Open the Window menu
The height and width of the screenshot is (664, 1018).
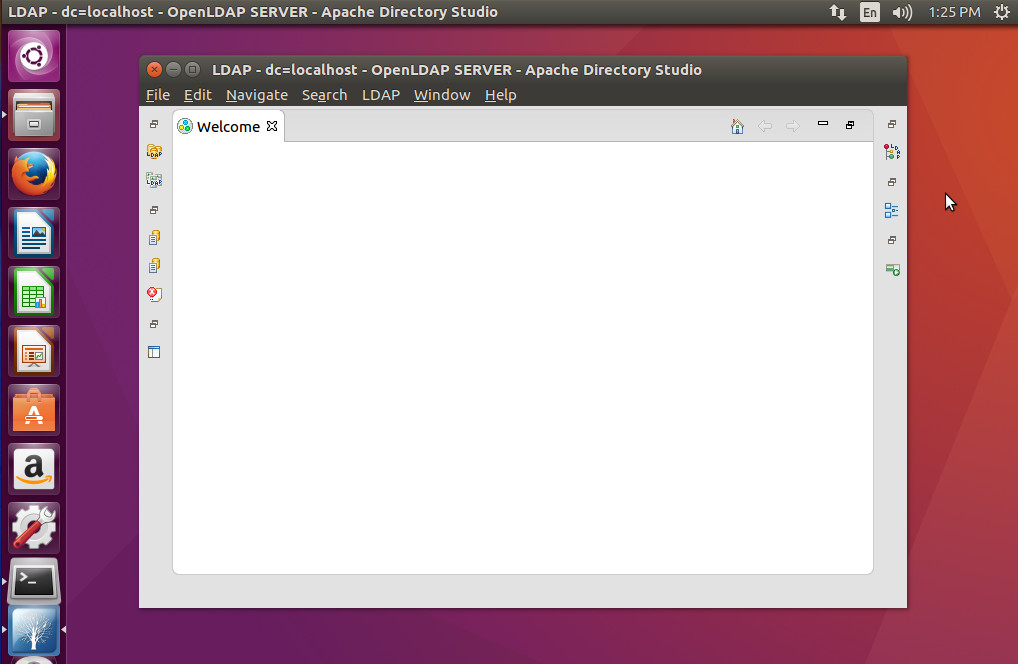441,95
